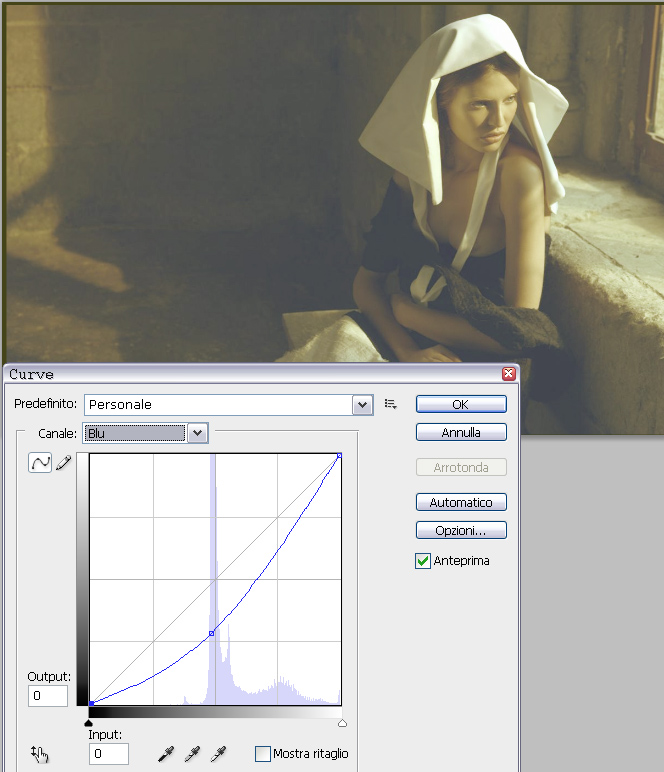Screen dimensions: 664x772
Task: Apply the Automatico correction
Action: pyautogui.click(x=461, y=502)
